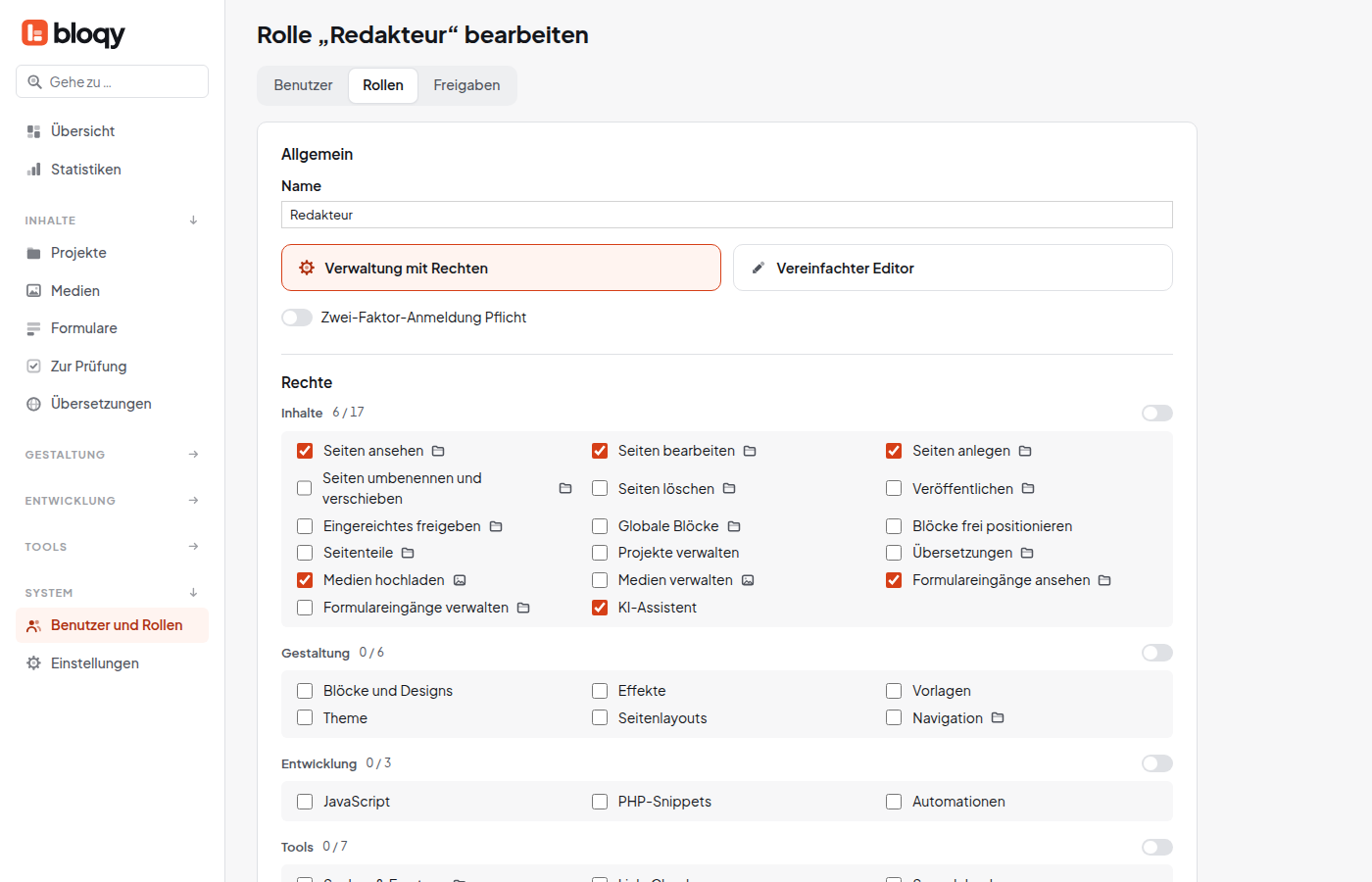Open Formulare icon in sidebar

[x=34, y=328]
